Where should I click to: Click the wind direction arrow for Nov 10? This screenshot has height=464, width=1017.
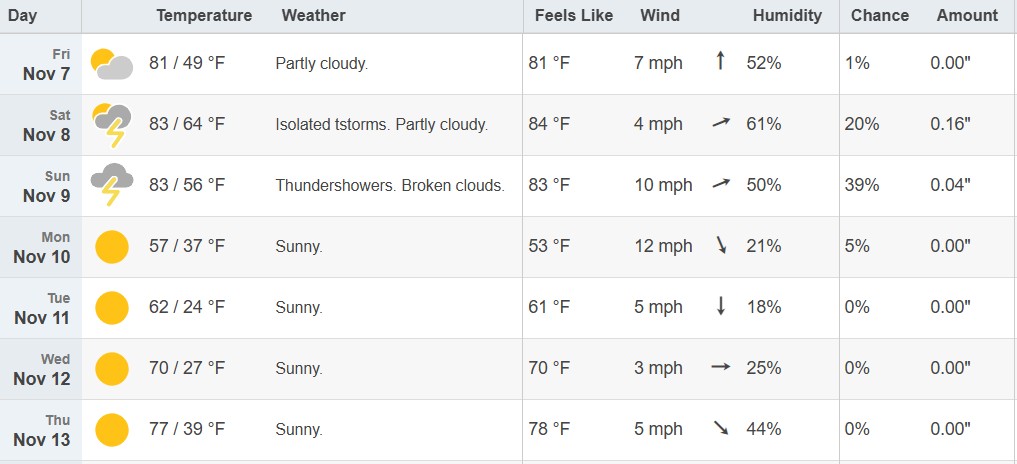pos(720,245)
